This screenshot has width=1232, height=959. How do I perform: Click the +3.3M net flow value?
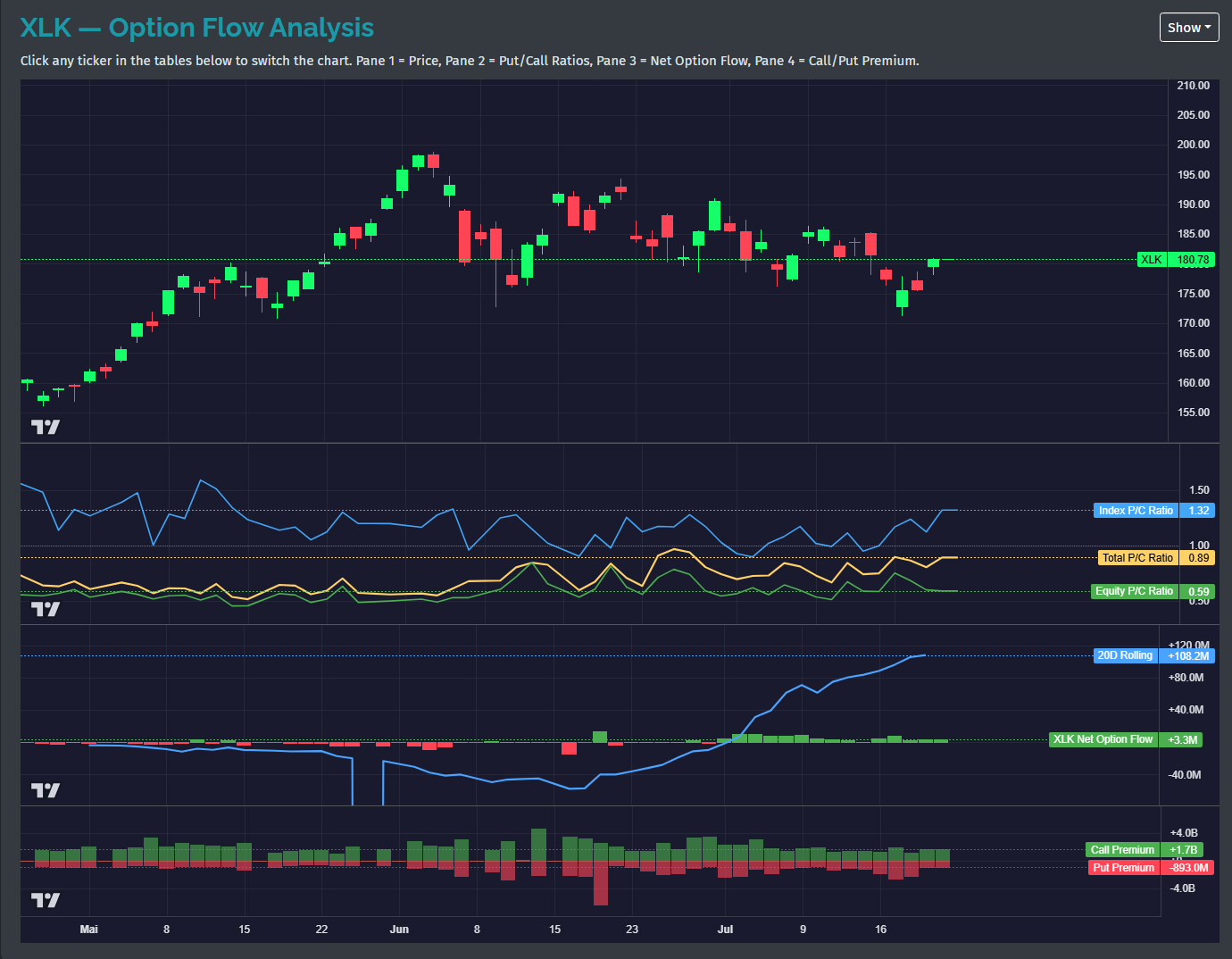1181,739
